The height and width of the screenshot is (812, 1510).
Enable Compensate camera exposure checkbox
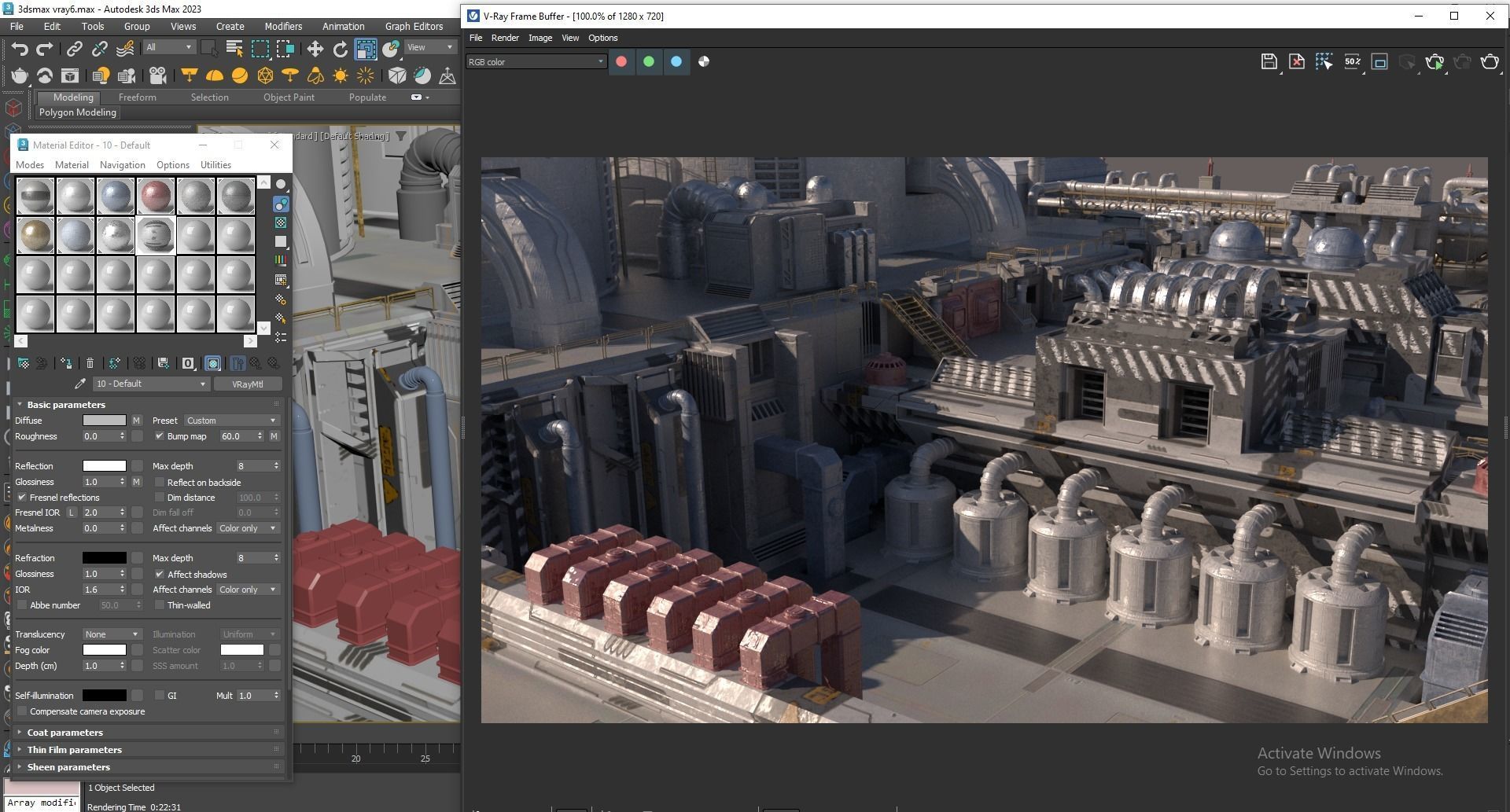click(x=22, y=711)
